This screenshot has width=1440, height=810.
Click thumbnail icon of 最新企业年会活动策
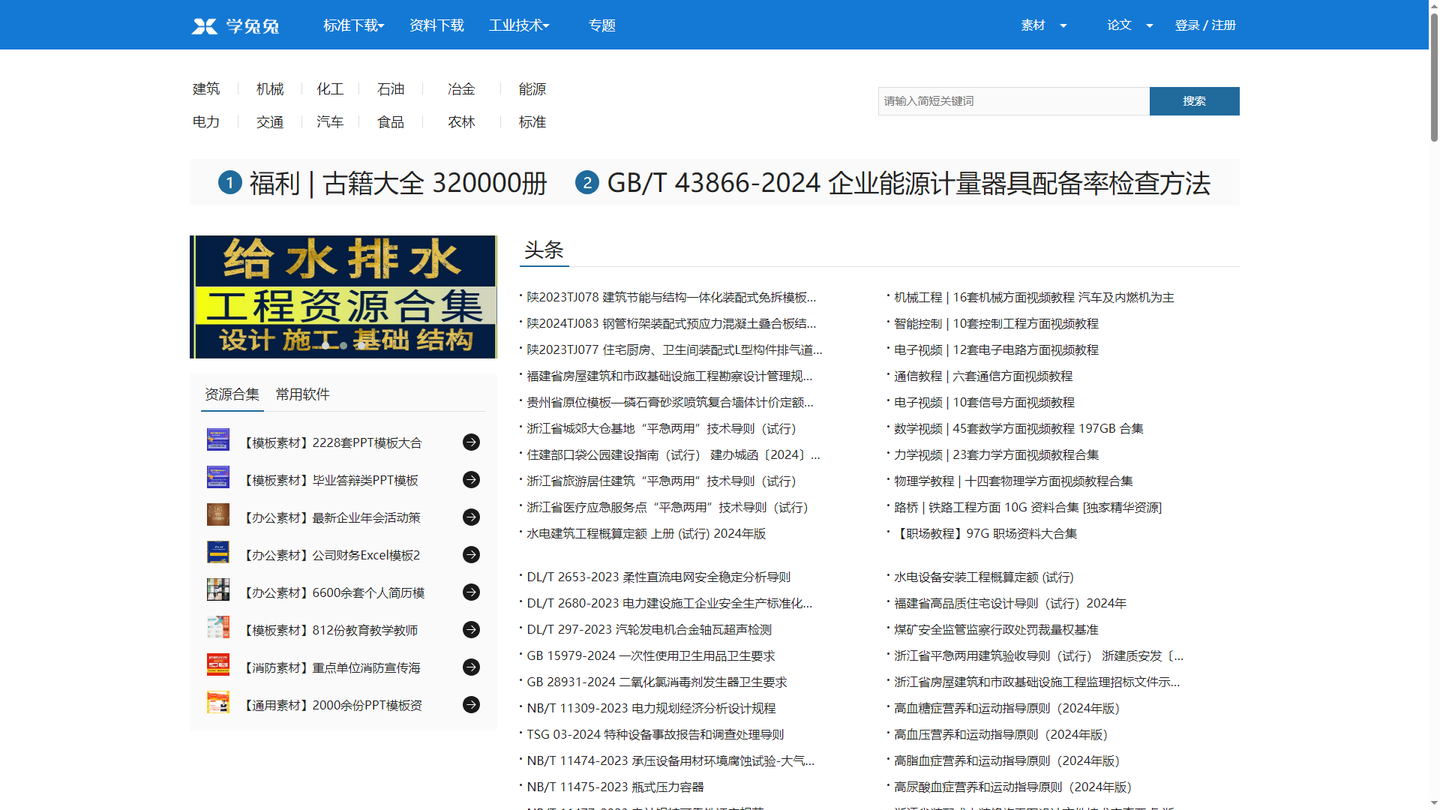tap(218, 515)
